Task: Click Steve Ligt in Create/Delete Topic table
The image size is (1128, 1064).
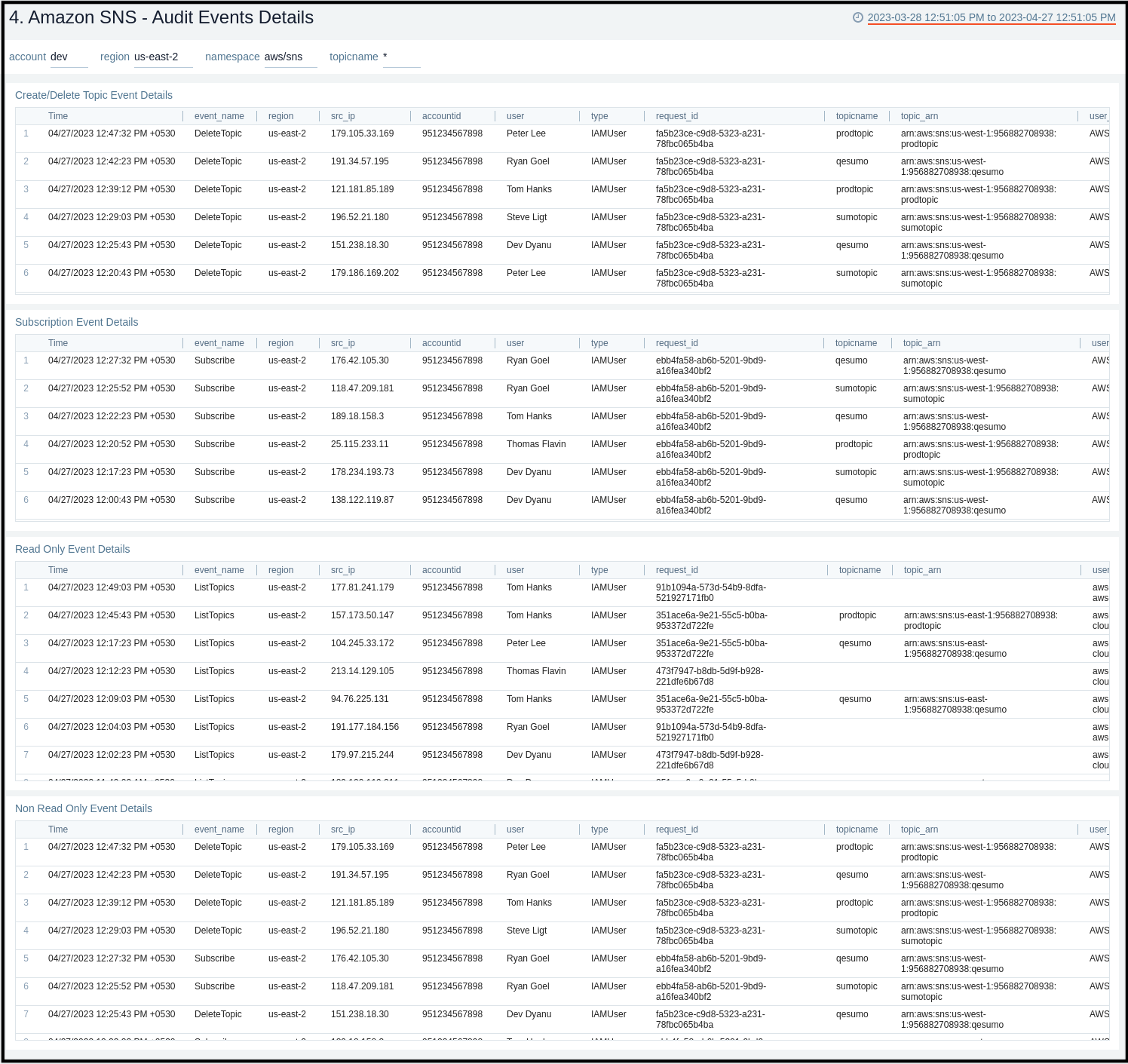Action: point(526,217)
